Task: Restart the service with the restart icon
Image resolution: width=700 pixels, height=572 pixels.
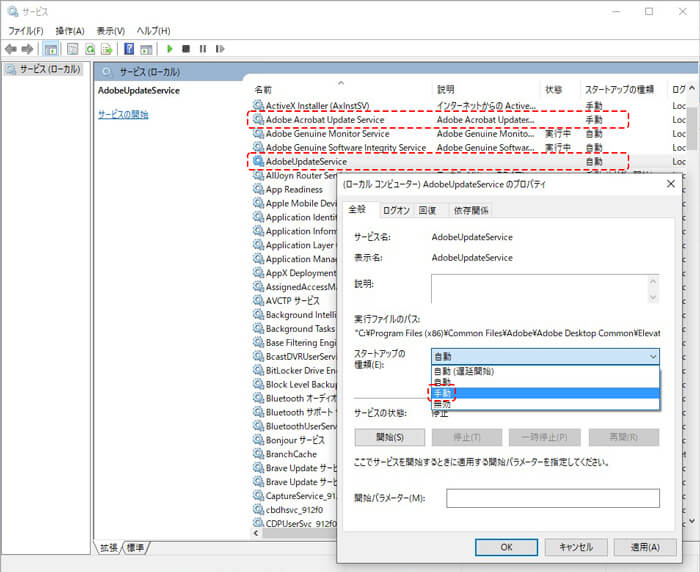Action: [x=220, y=49]
